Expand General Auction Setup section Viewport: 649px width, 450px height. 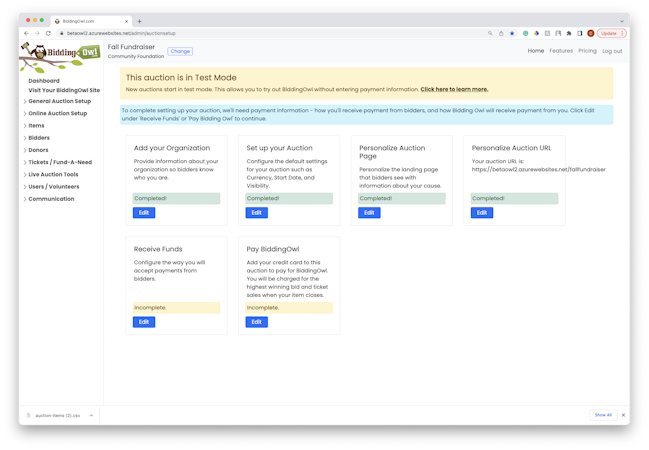(59, 101)
